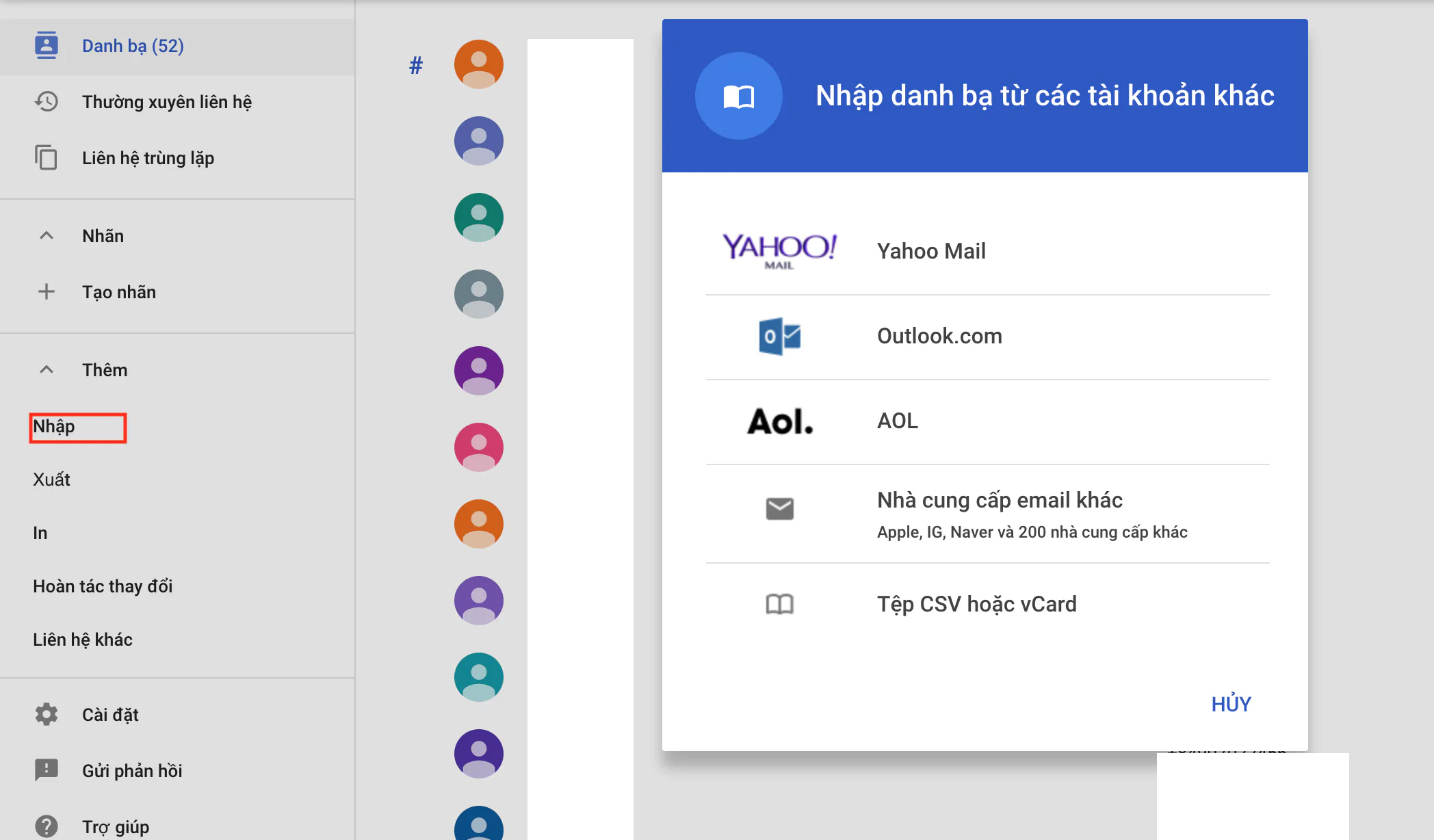Open Cài đặt gear icon

point(46,714)
